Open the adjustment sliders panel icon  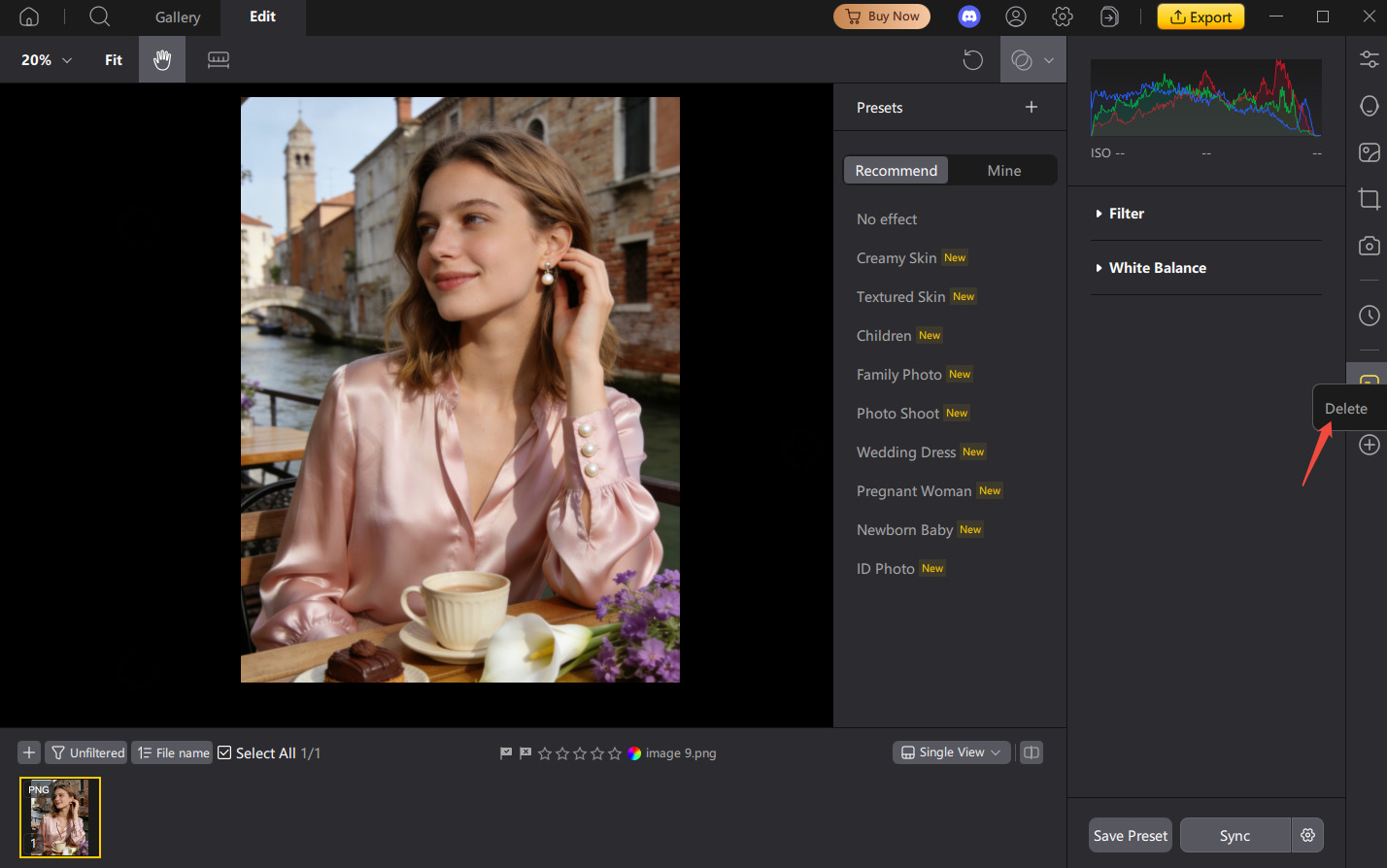(1369, 59)
